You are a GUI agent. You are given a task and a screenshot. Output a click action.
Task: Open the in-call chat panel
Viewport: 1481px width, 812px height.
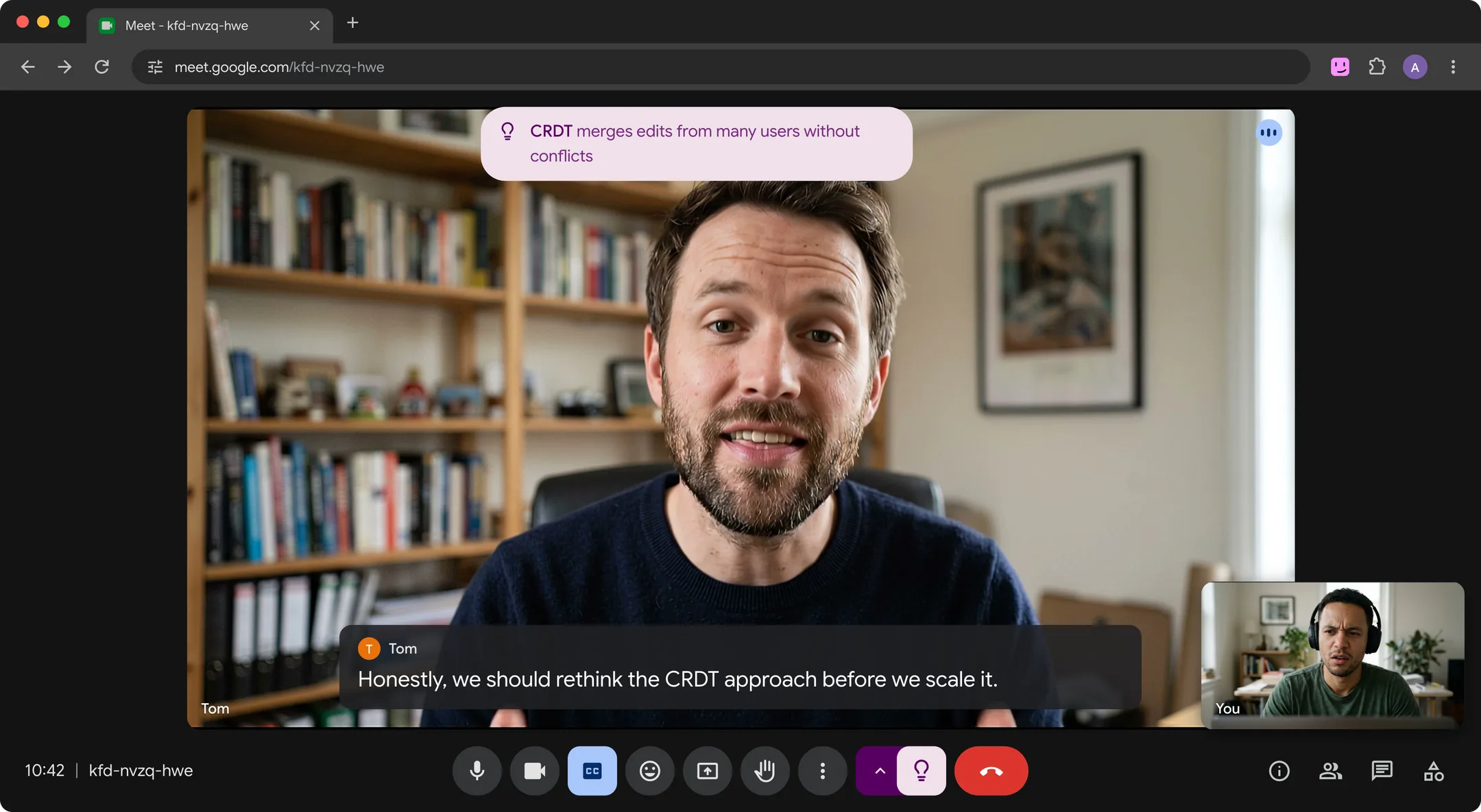[x=1382, y=771]
